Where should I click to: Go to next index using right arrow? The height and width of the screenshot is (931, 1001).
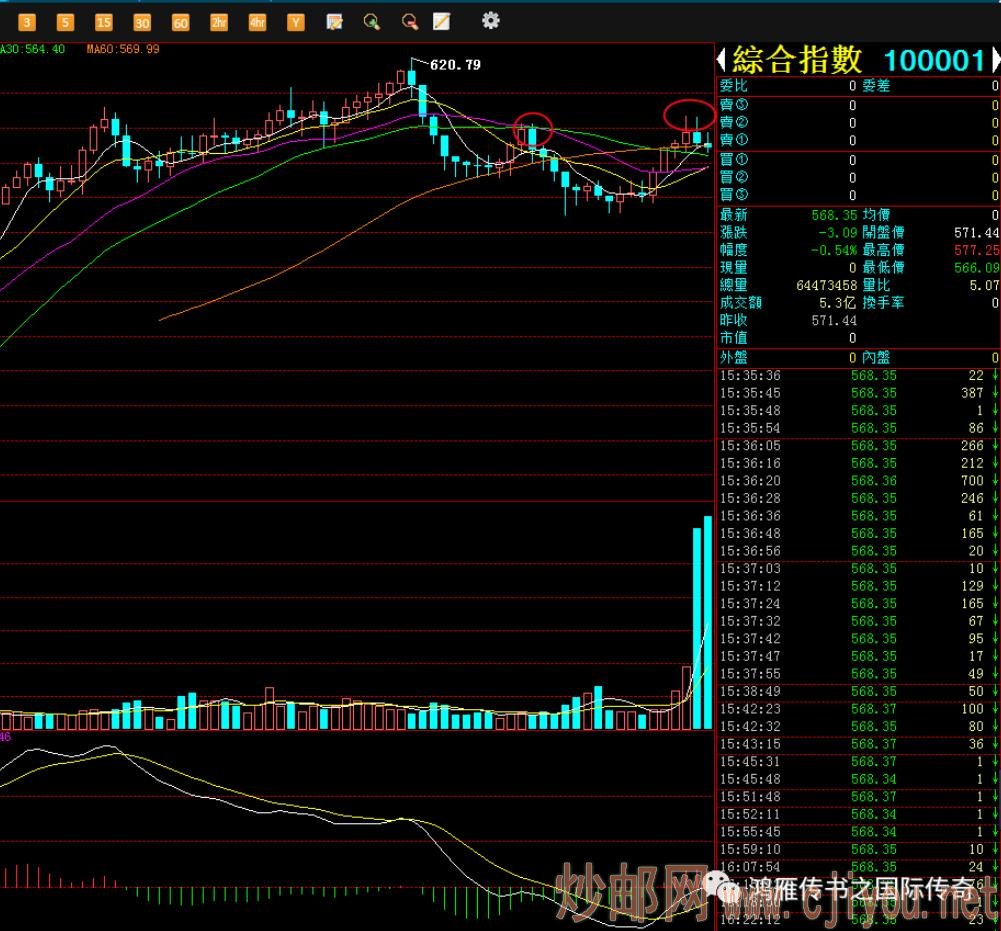point(993,60)
